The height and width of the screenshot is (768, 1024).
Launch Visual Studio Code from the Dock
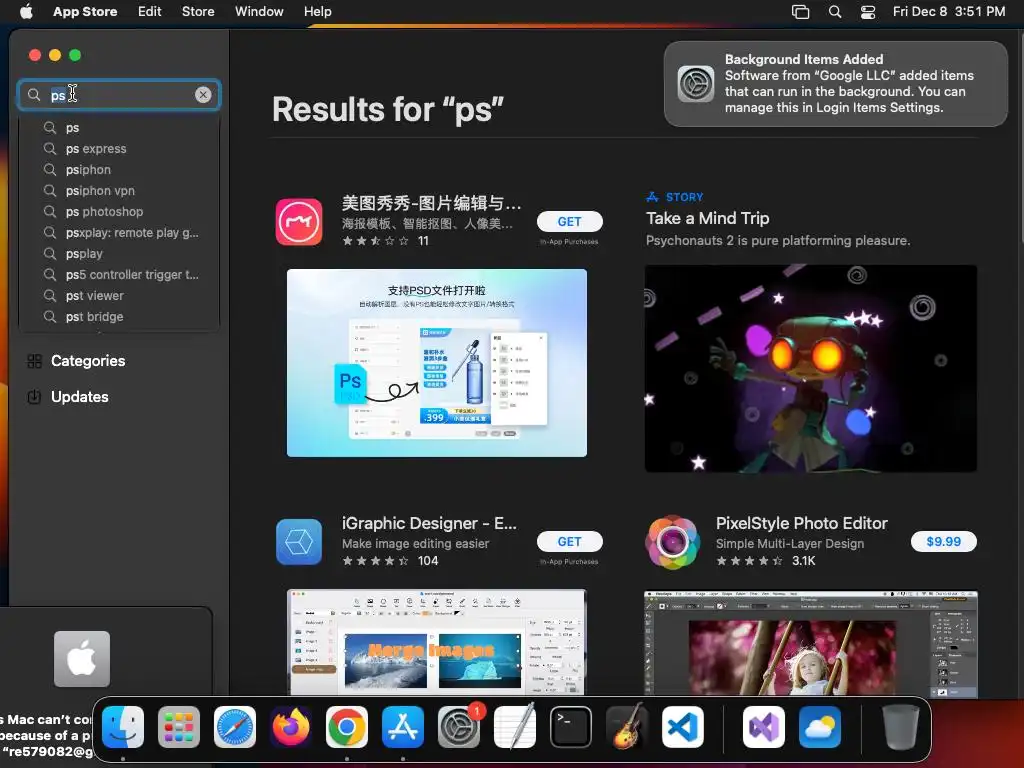[683, 727]
